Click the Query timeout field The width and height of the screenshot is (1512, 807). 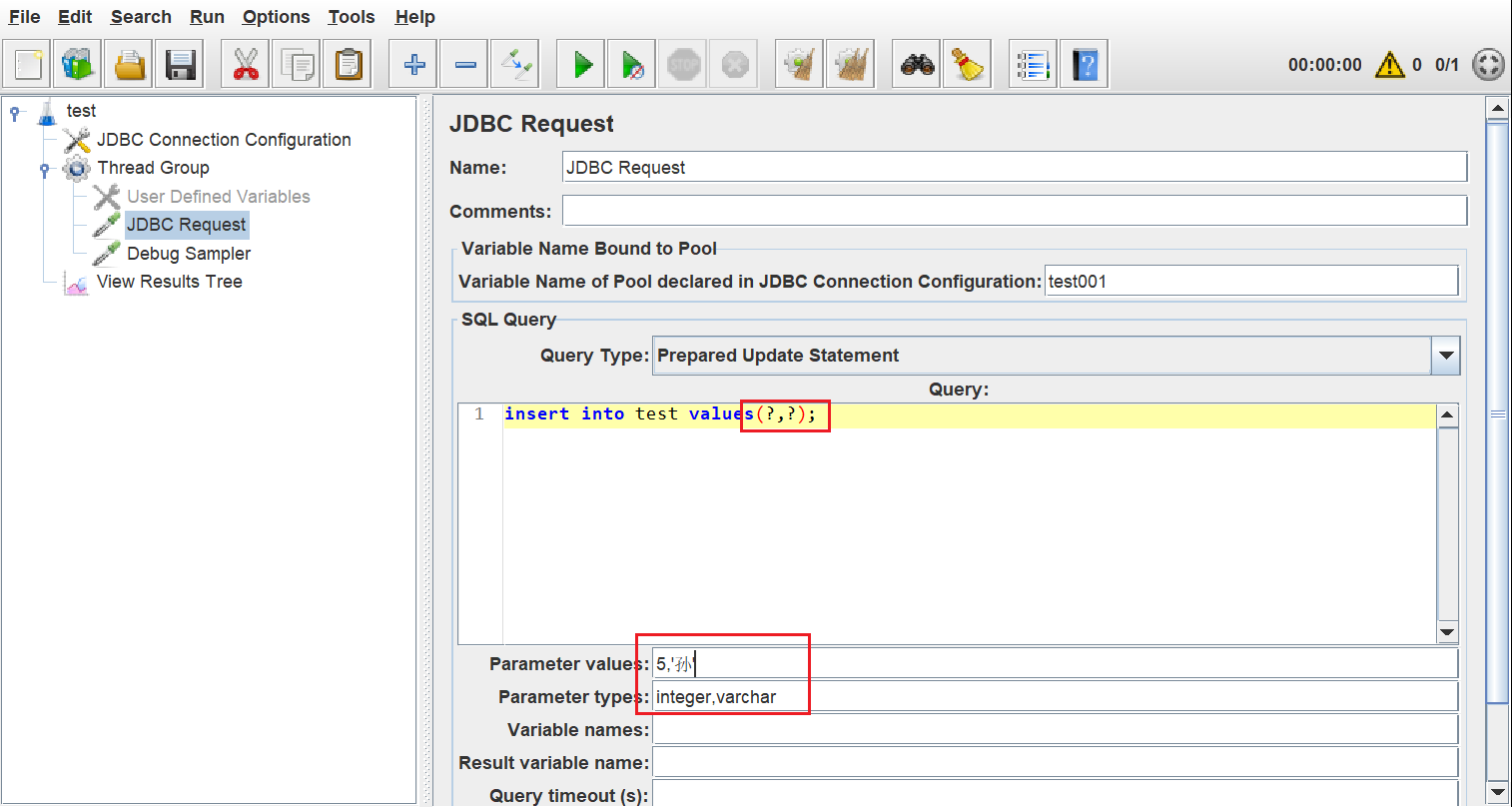(1055, 795)
